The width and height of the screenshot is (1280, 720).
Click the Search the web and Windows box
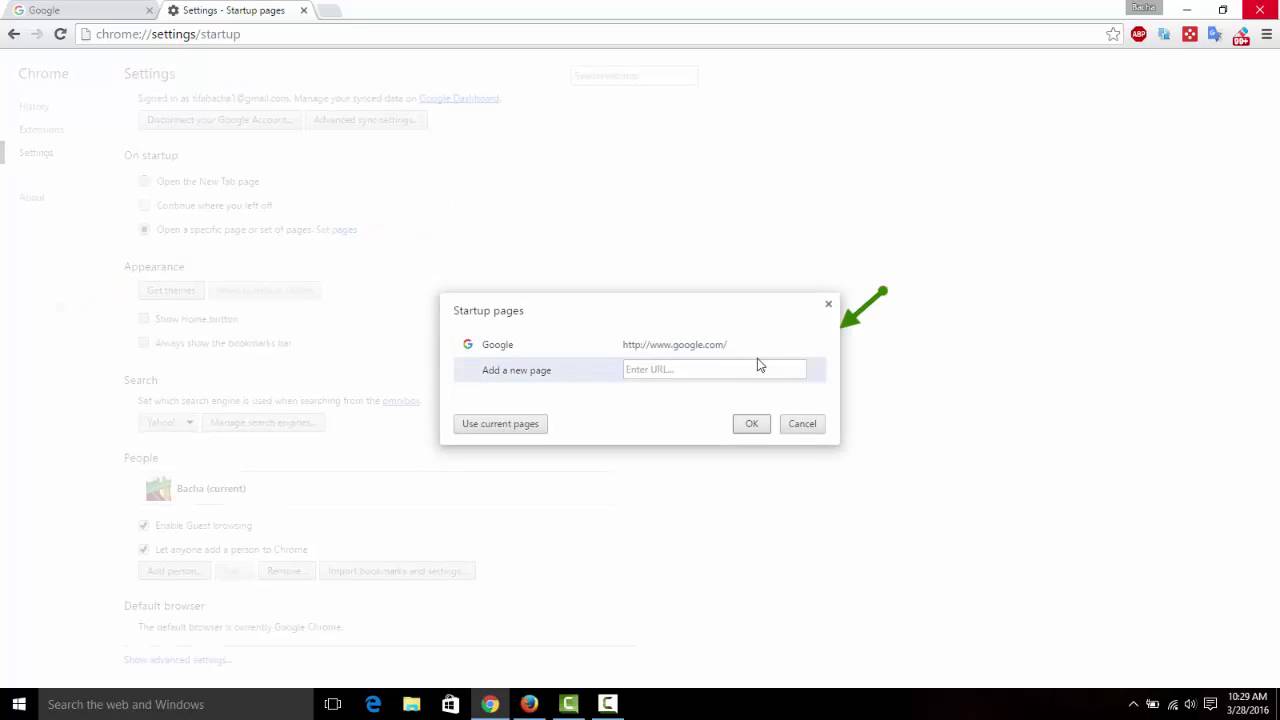(x=175, y=704)
